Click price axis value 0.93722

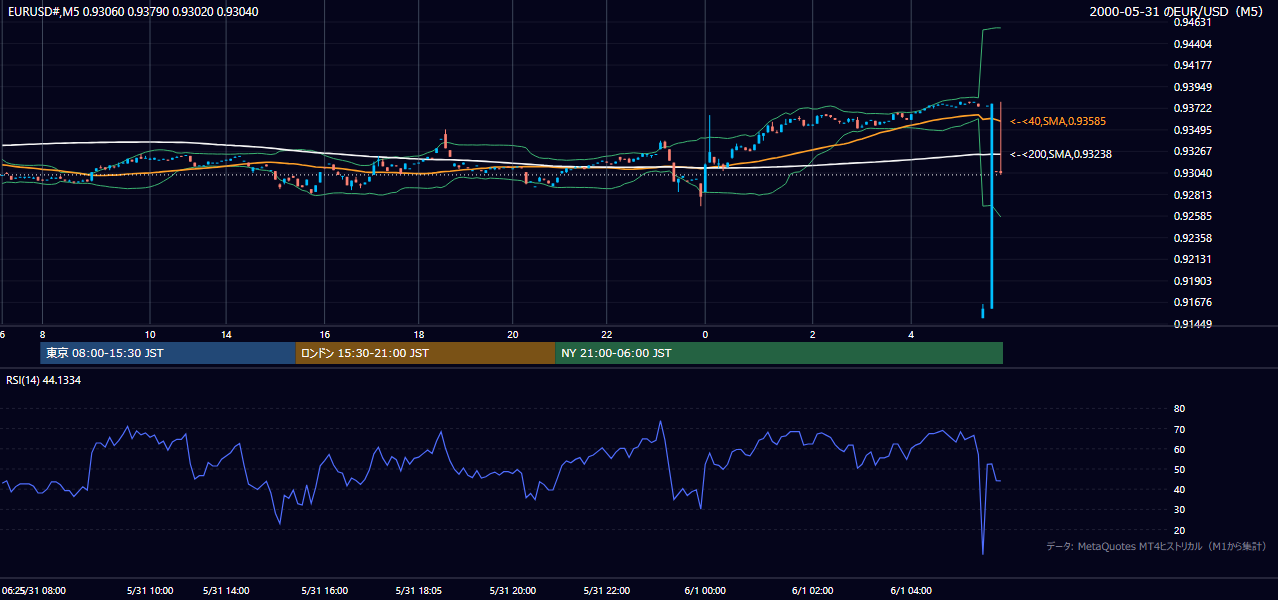point(1193,108)
